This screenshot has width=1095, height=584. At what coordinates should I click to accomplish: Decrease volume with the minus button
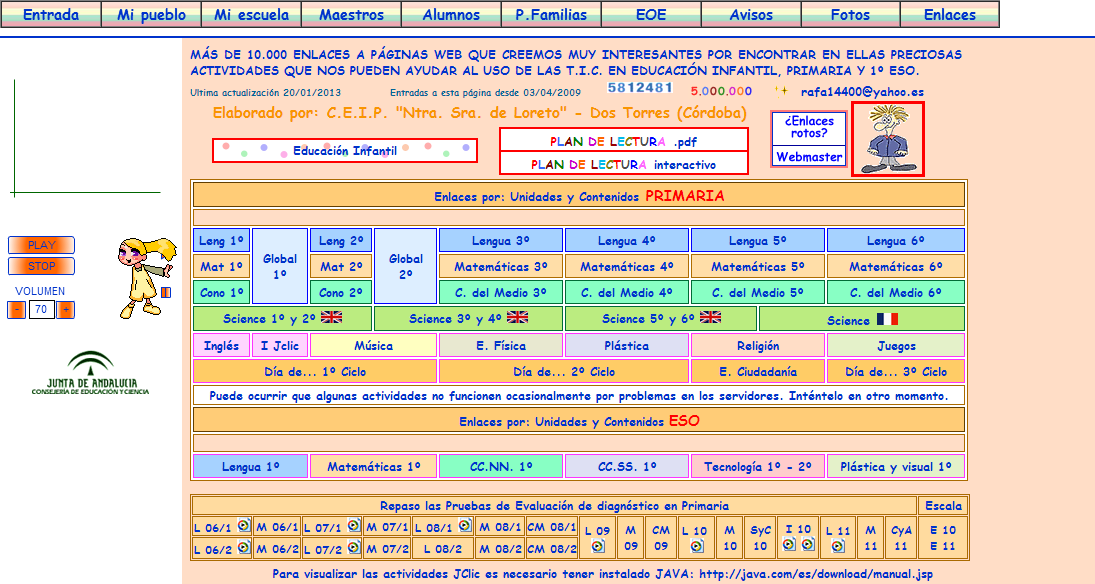[17, 310]
